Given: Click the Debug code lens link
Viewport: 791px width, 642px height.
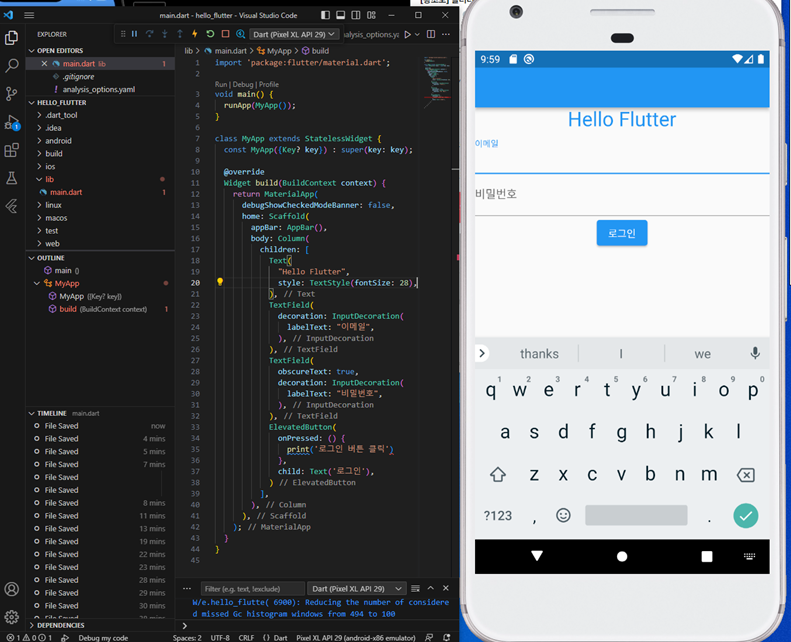Looking at the screenshot, I should 243,84.
